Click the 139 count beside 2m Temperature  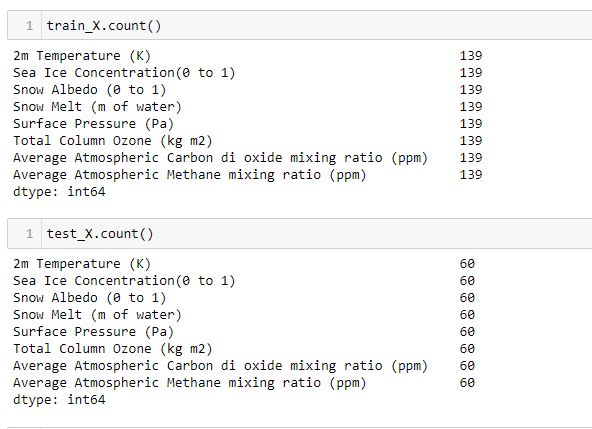471,56
